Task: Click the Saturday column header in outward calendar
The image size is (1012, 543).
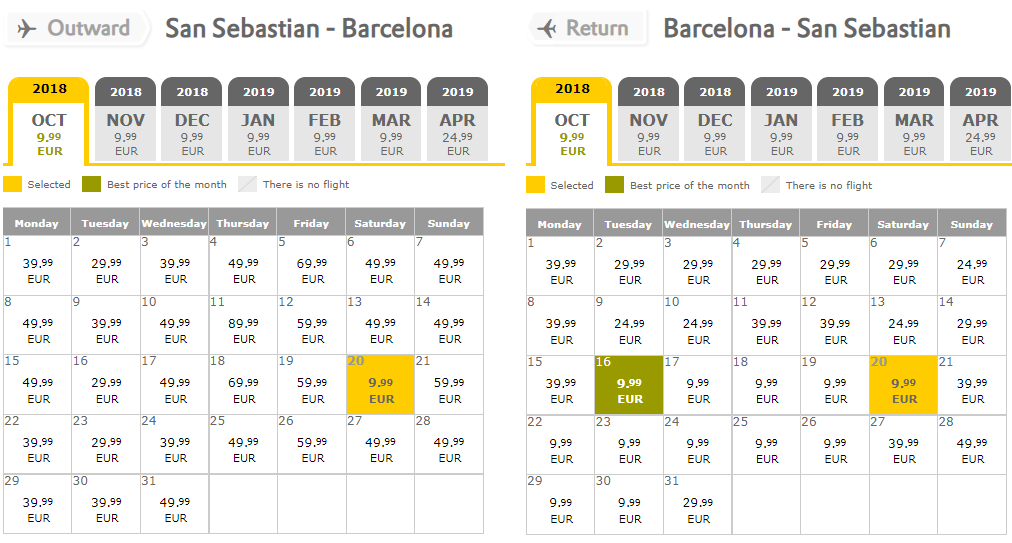Action: coord(380,223)
